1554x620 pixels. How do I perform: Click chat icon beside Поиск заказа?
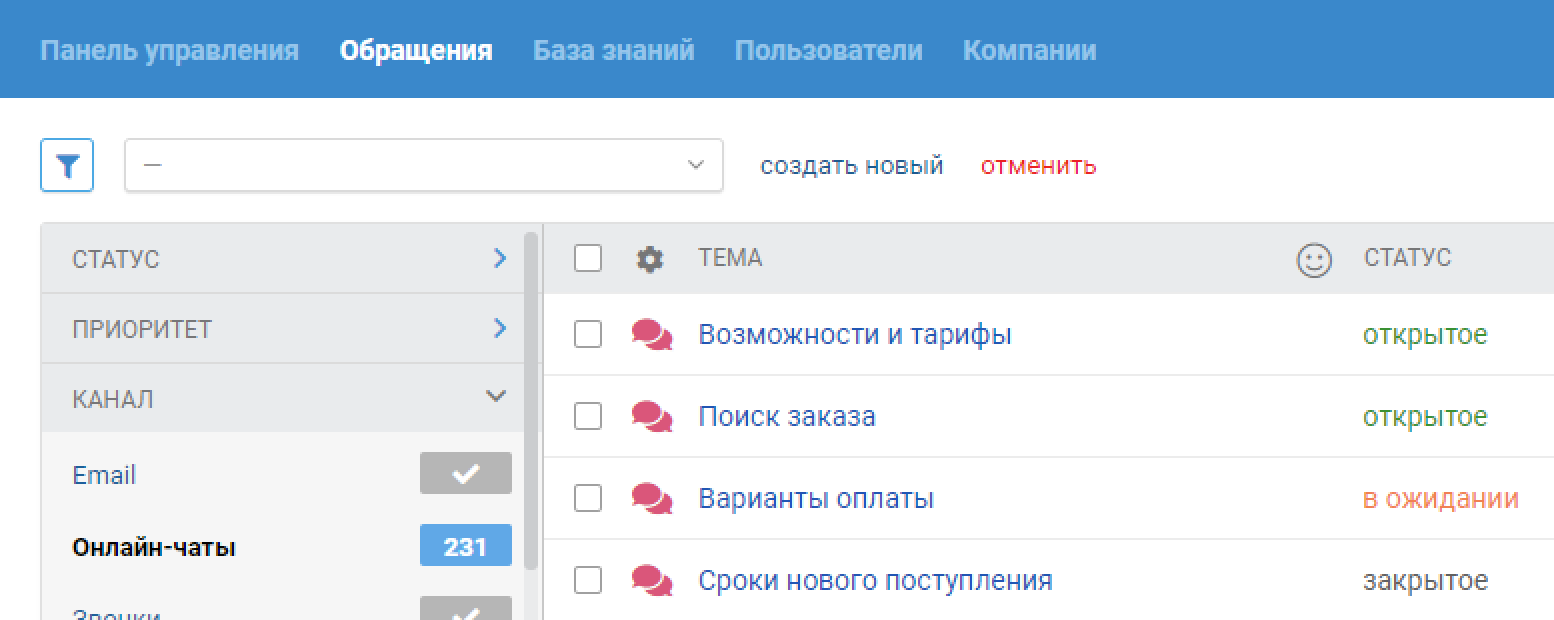pos(652,416)
